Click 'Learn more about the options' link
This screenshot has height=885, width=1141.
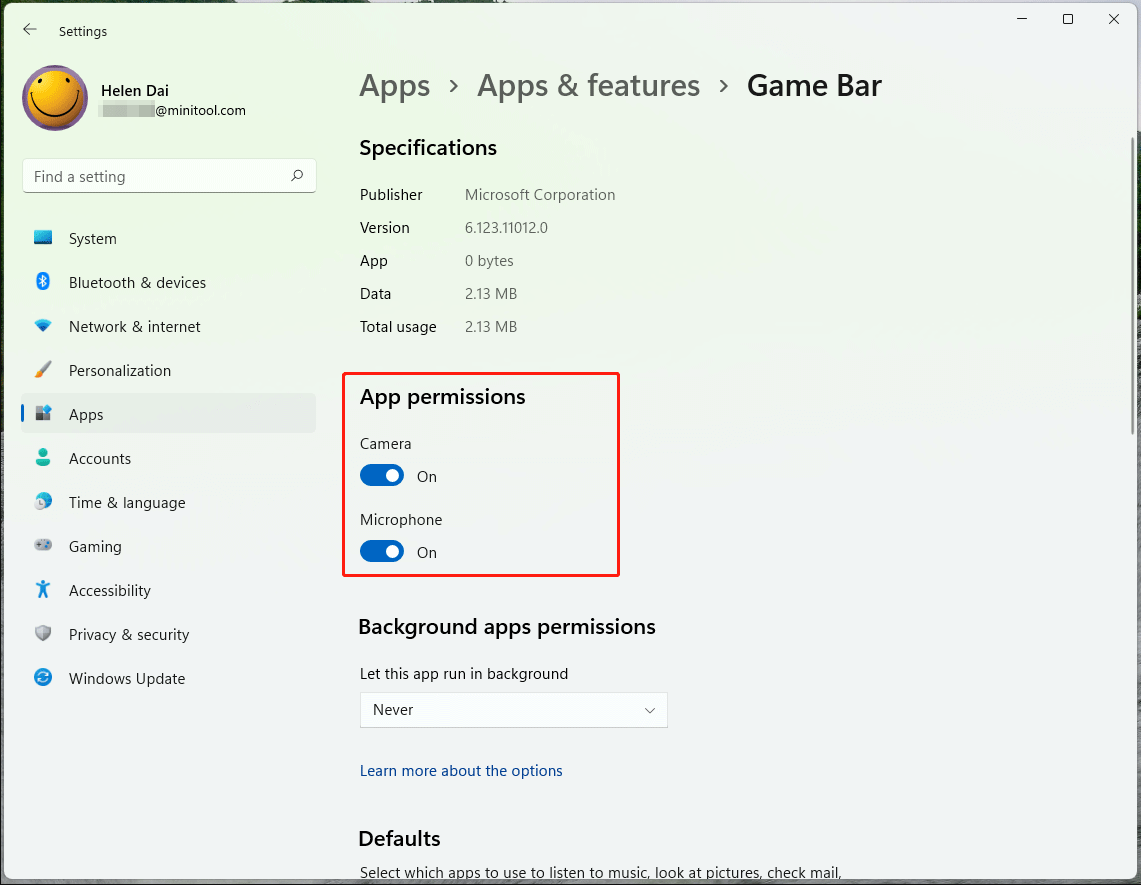point(461,771)
